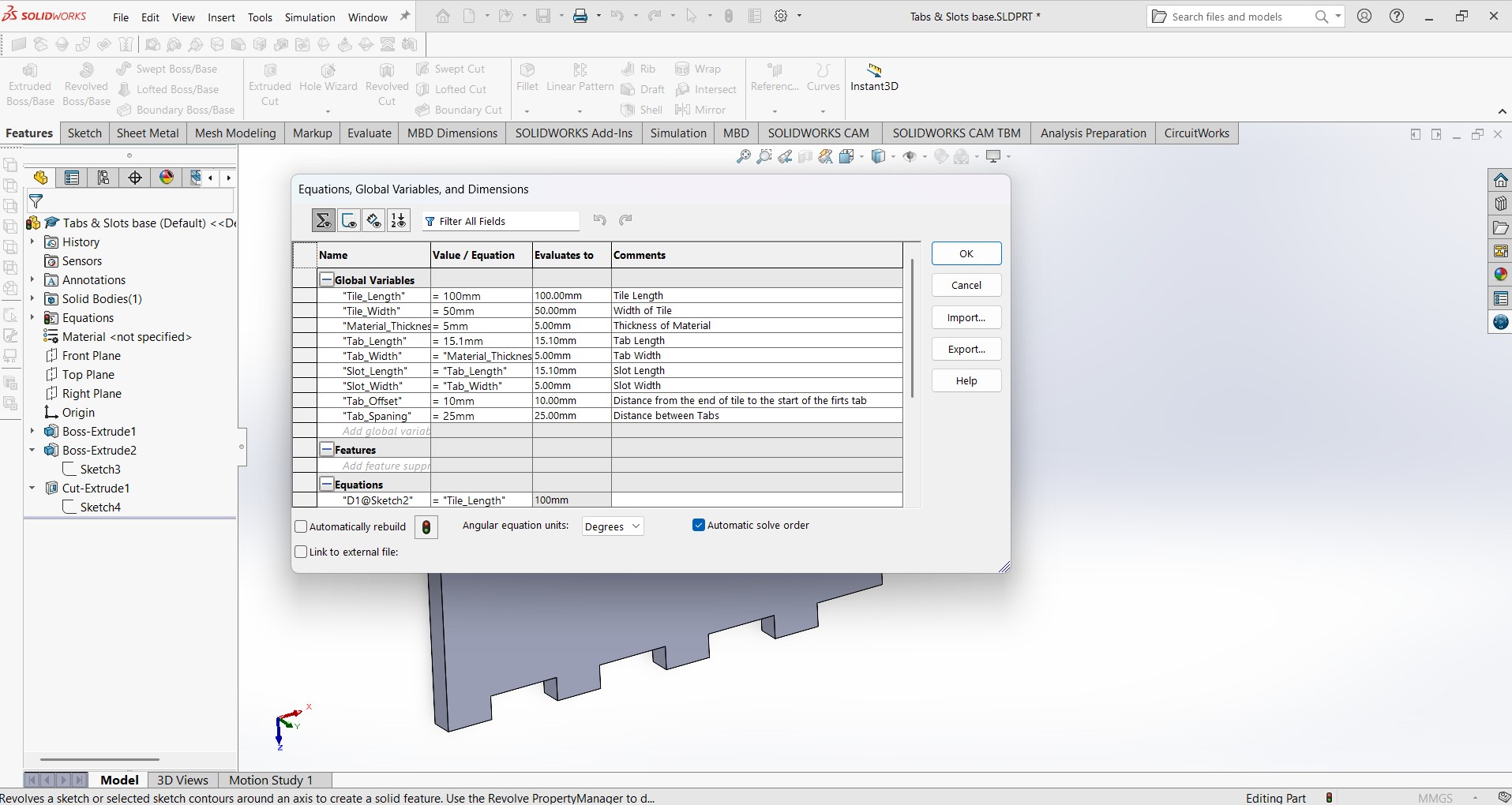Open Custom Properties in the task pane
Viewport: 1512px width, 805px height.
click(x=1500, y=298)
